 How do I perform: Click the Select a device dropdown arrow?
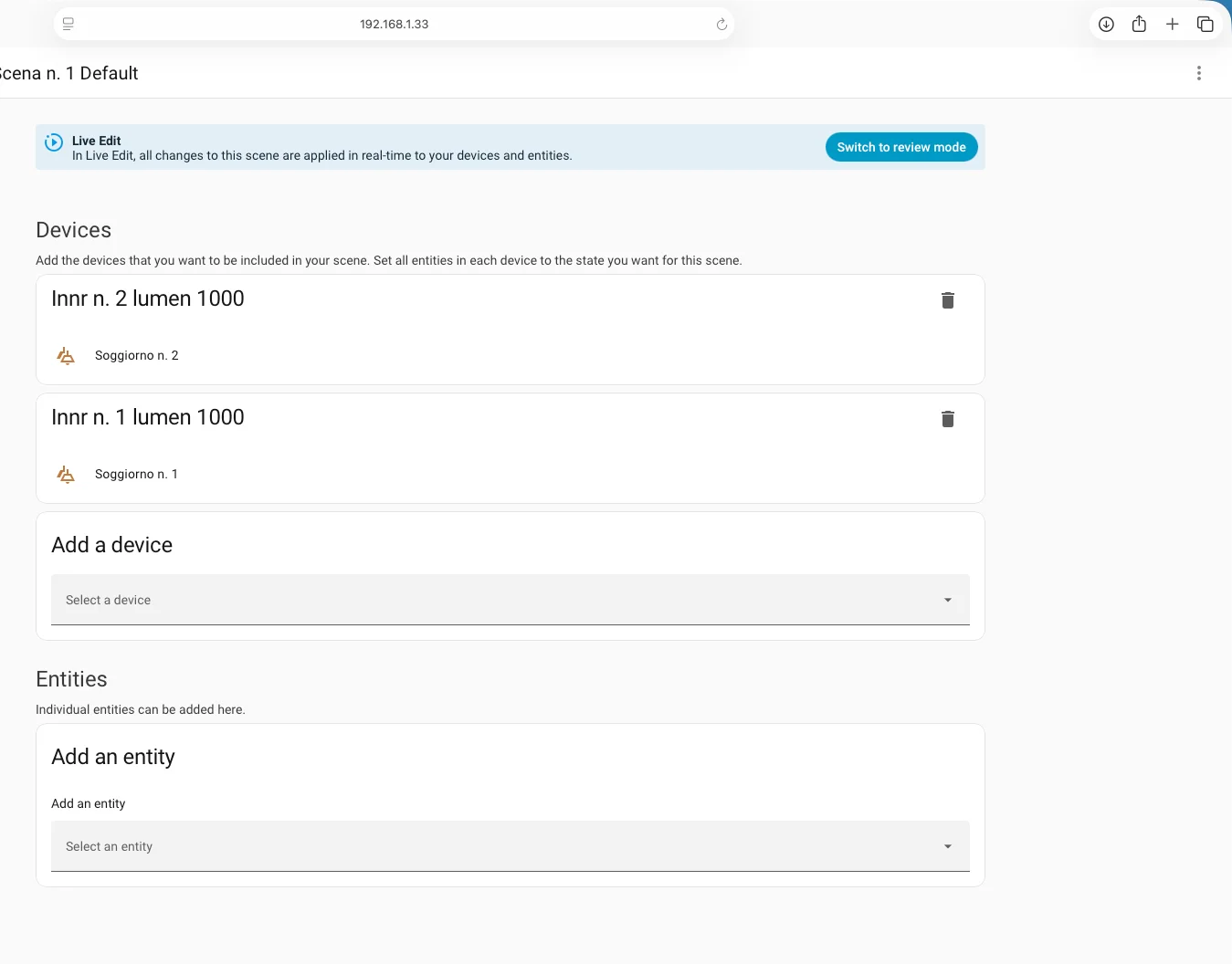pyautogui.click(x=948, y=600)
